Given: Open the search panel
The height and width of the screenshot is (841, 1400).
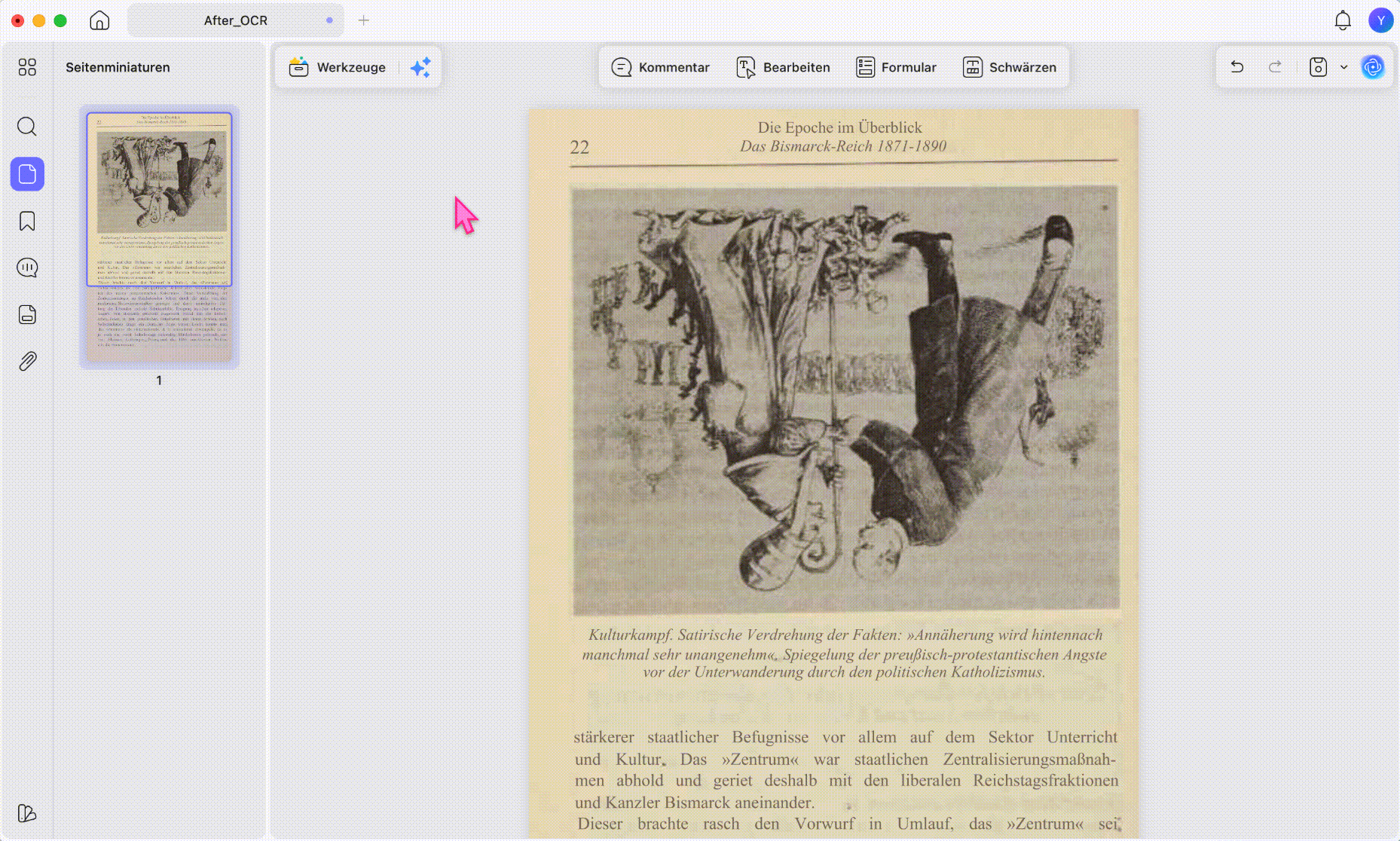Looking at the screenshot, I should (x=27, y=127).
